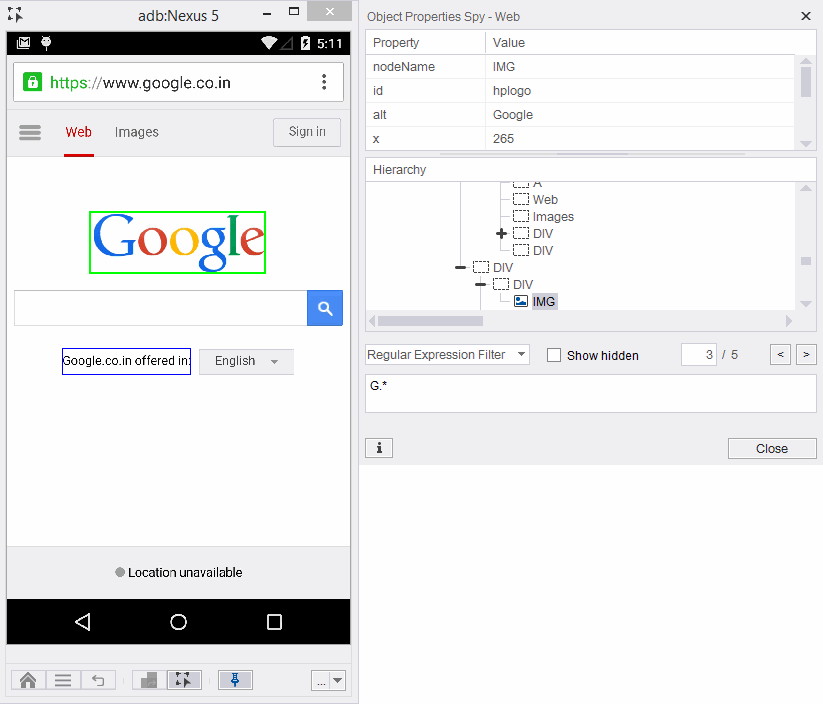Tap the hamburger menu on Google page
823x704 pixels.
[x=30, y=132]
